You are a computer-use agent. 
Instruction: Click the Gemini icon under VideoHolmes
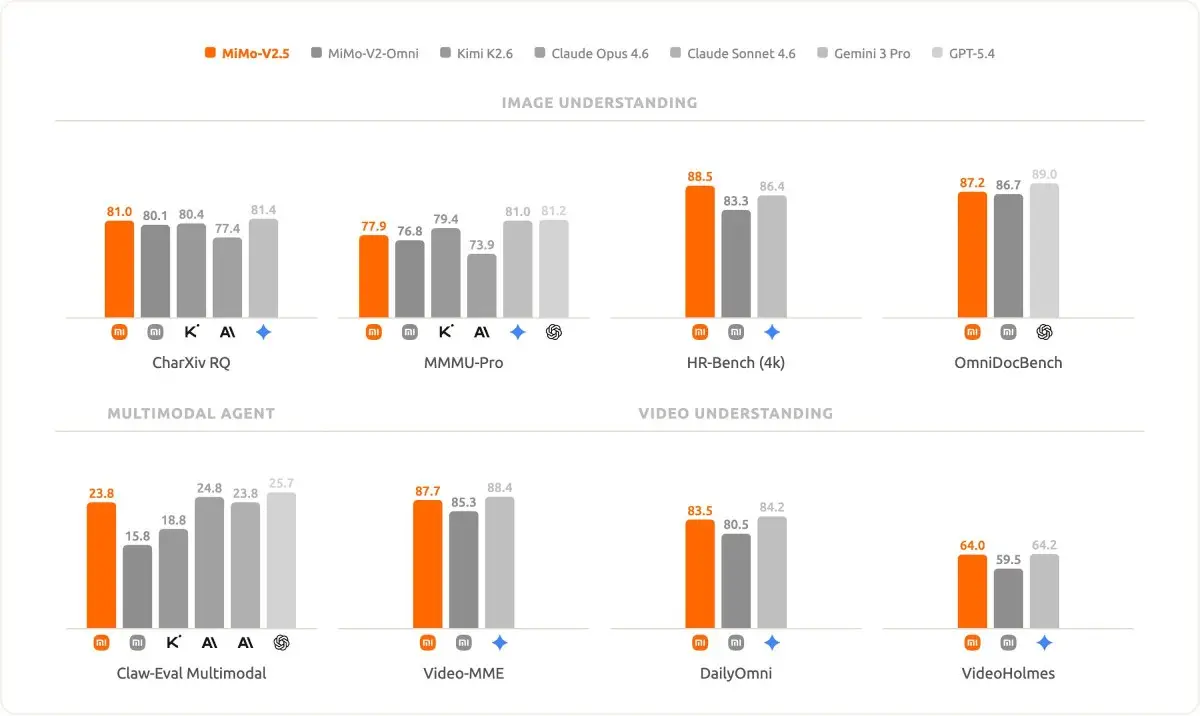pos(1044,643)
